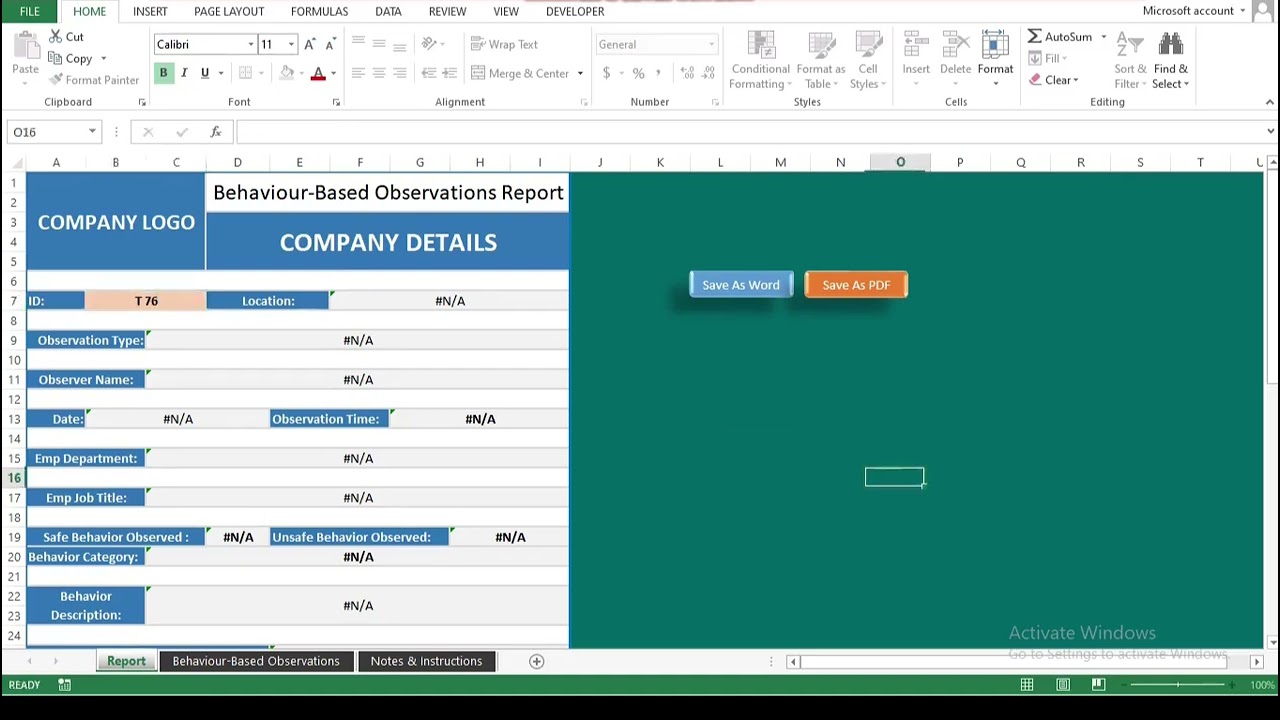Toggle Bold formatting

pos(163,73)
